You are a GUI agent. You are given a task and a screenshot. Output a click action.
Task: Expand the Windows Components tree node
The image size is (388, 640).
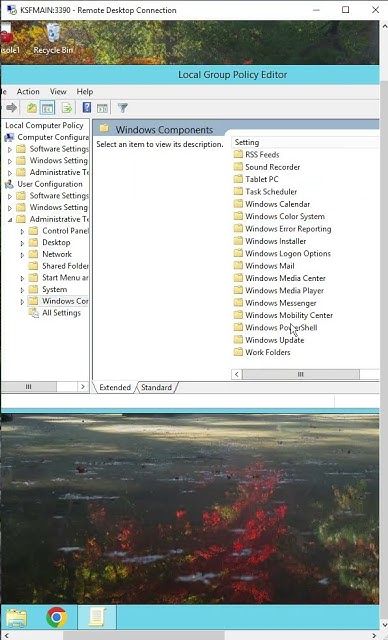coord(22,302)
